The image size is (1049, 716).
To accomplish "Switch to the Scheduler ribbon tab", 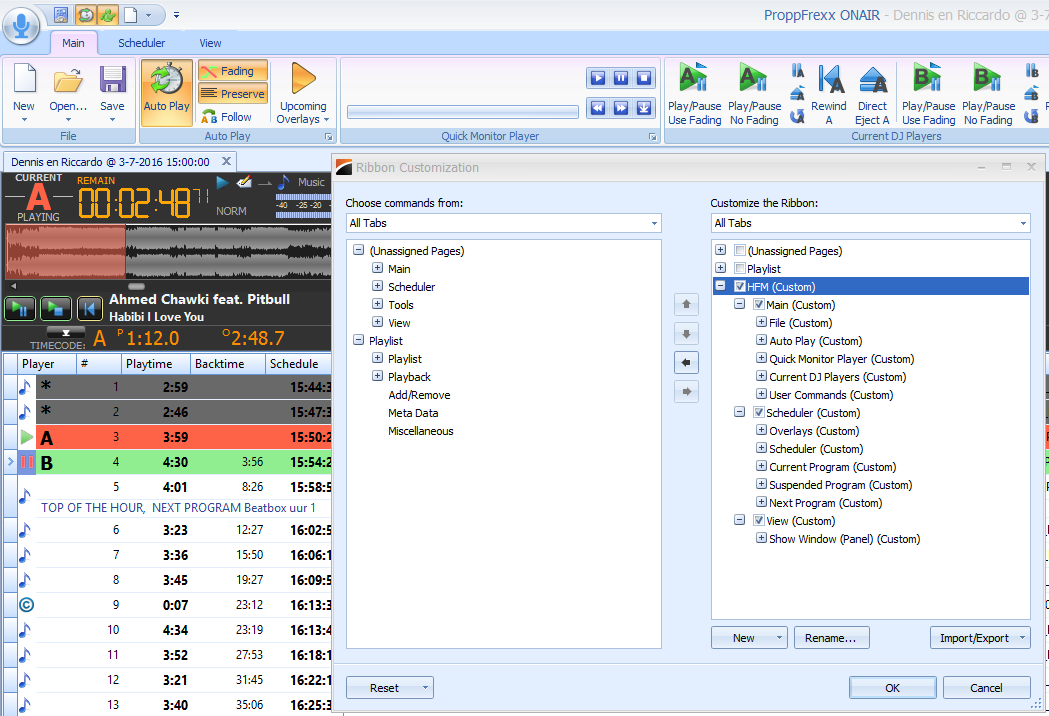I will 141,43.
